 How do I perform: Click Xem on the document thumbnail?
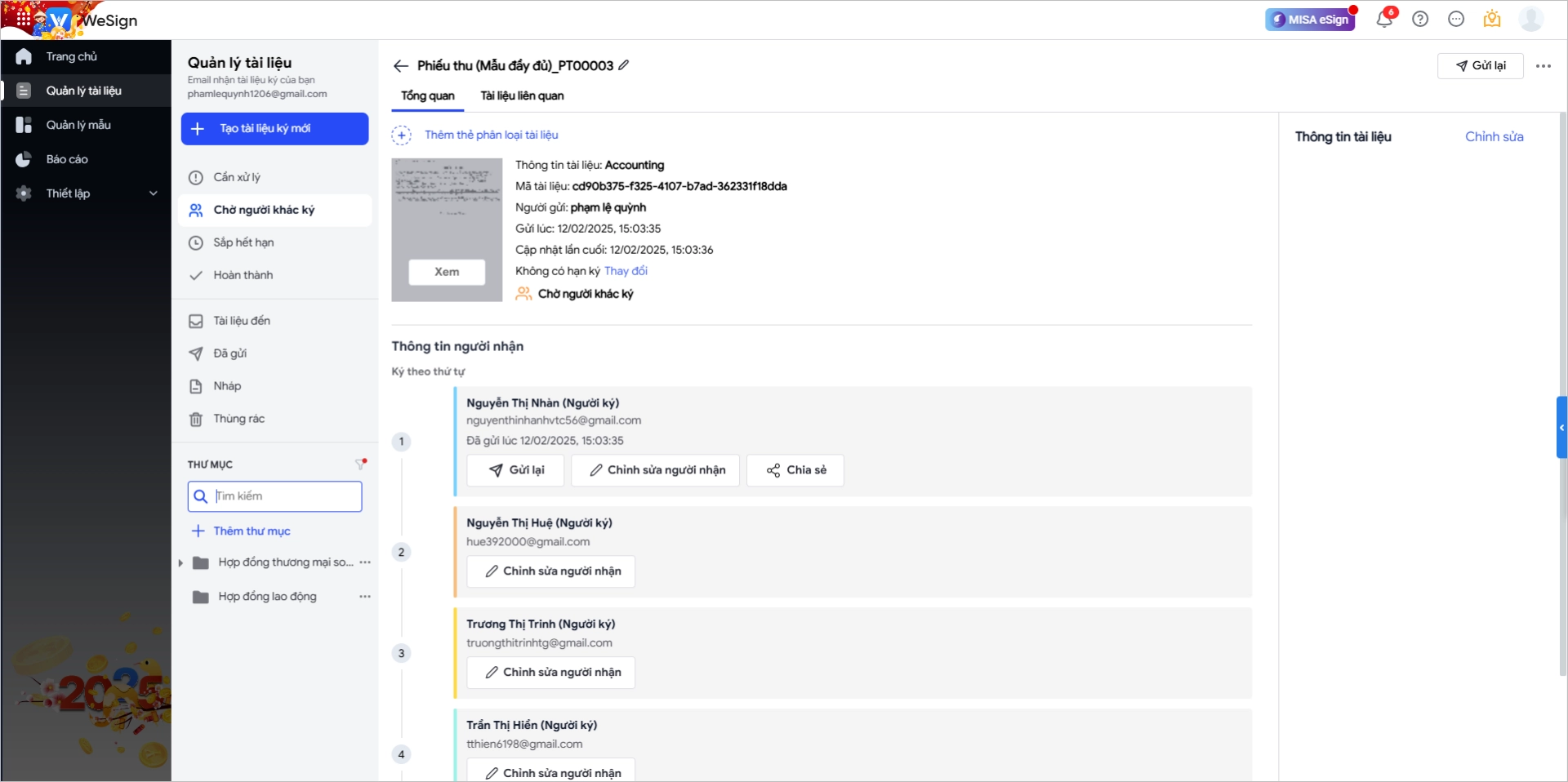tap(447, 272)
